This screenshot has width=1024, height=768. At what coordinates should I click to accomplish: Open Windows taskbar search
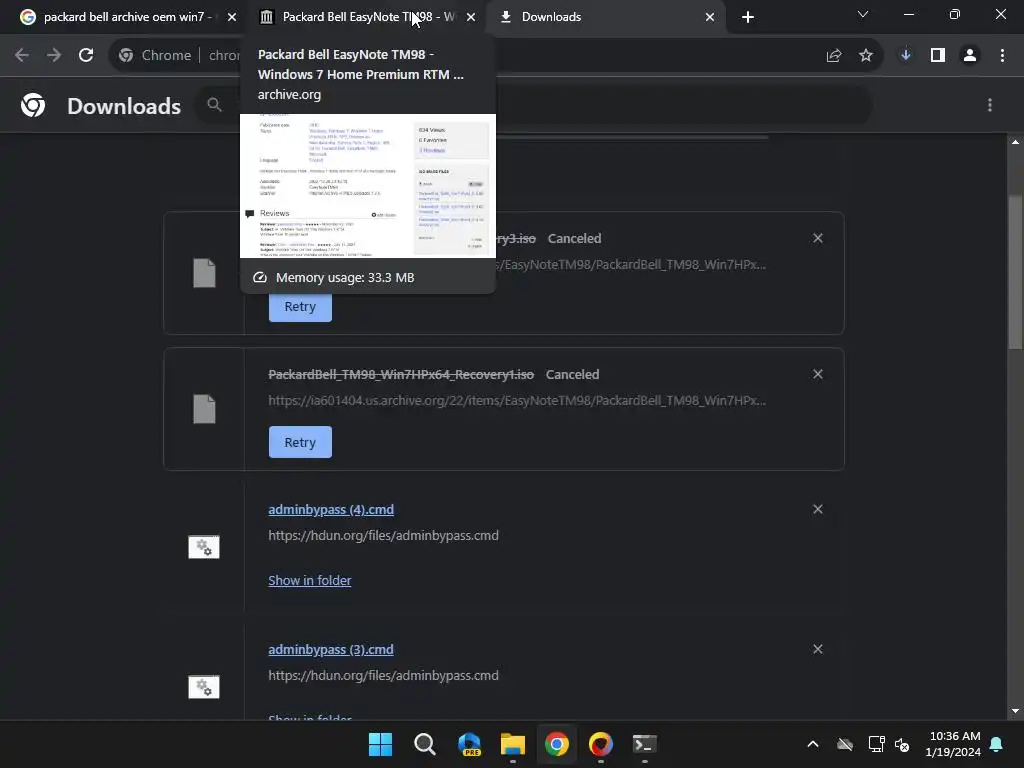tap(424, 744)
